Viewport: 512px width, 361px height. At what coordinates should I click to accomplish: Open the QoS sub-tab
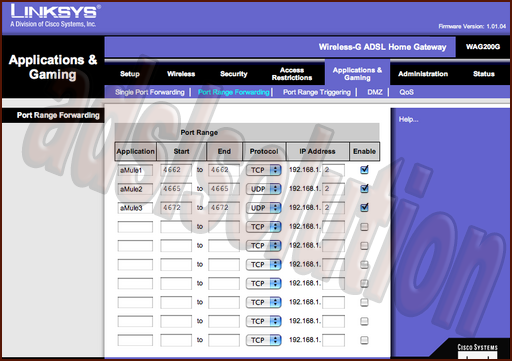[406, 92]
